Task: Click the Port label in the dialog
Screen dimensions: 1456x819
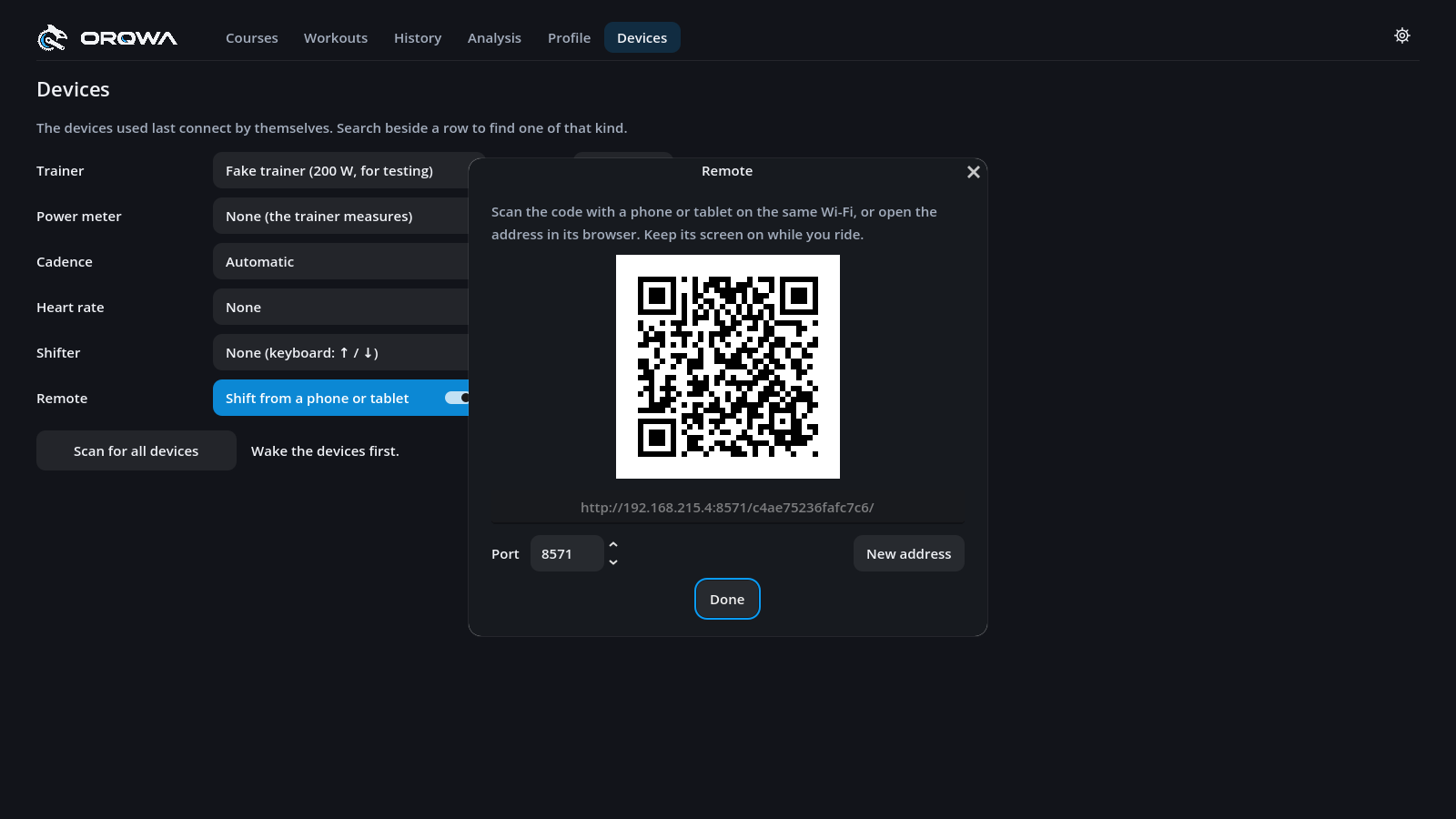Action: [x=505, y=554]
